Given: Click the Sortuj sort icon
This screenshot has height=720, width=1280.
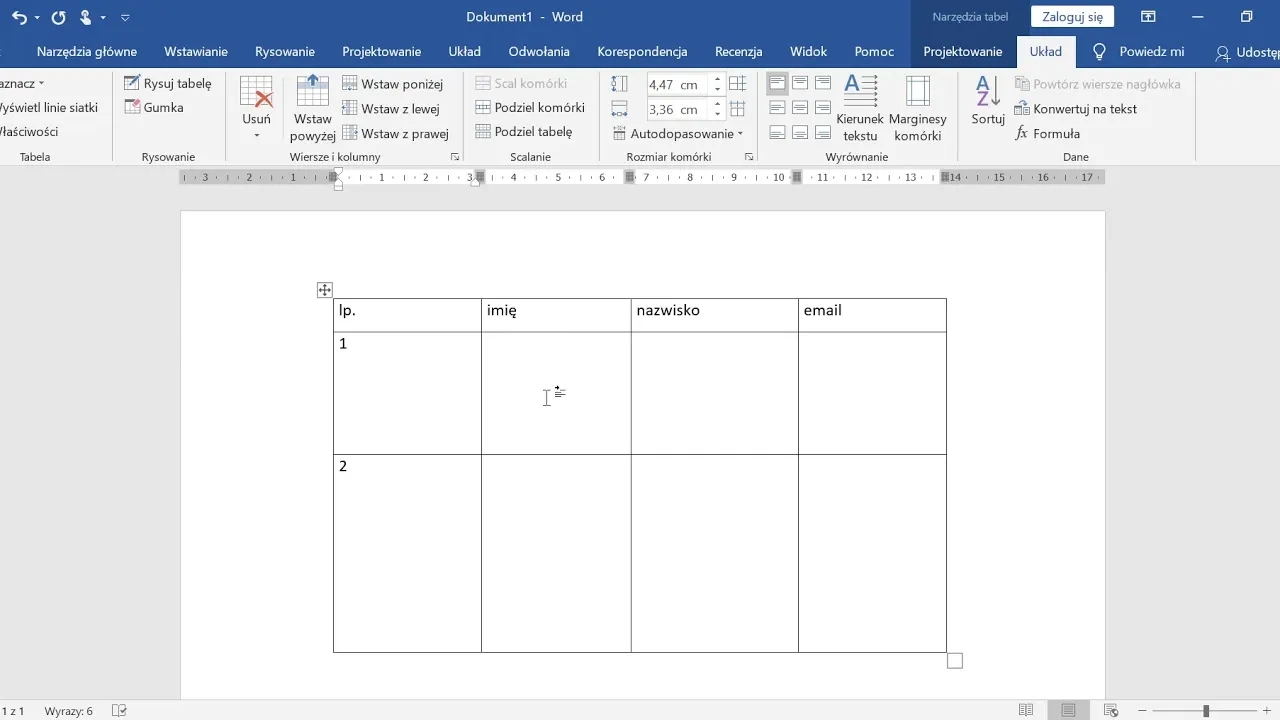Looking at the screenshot, I should tap(987, 101).
